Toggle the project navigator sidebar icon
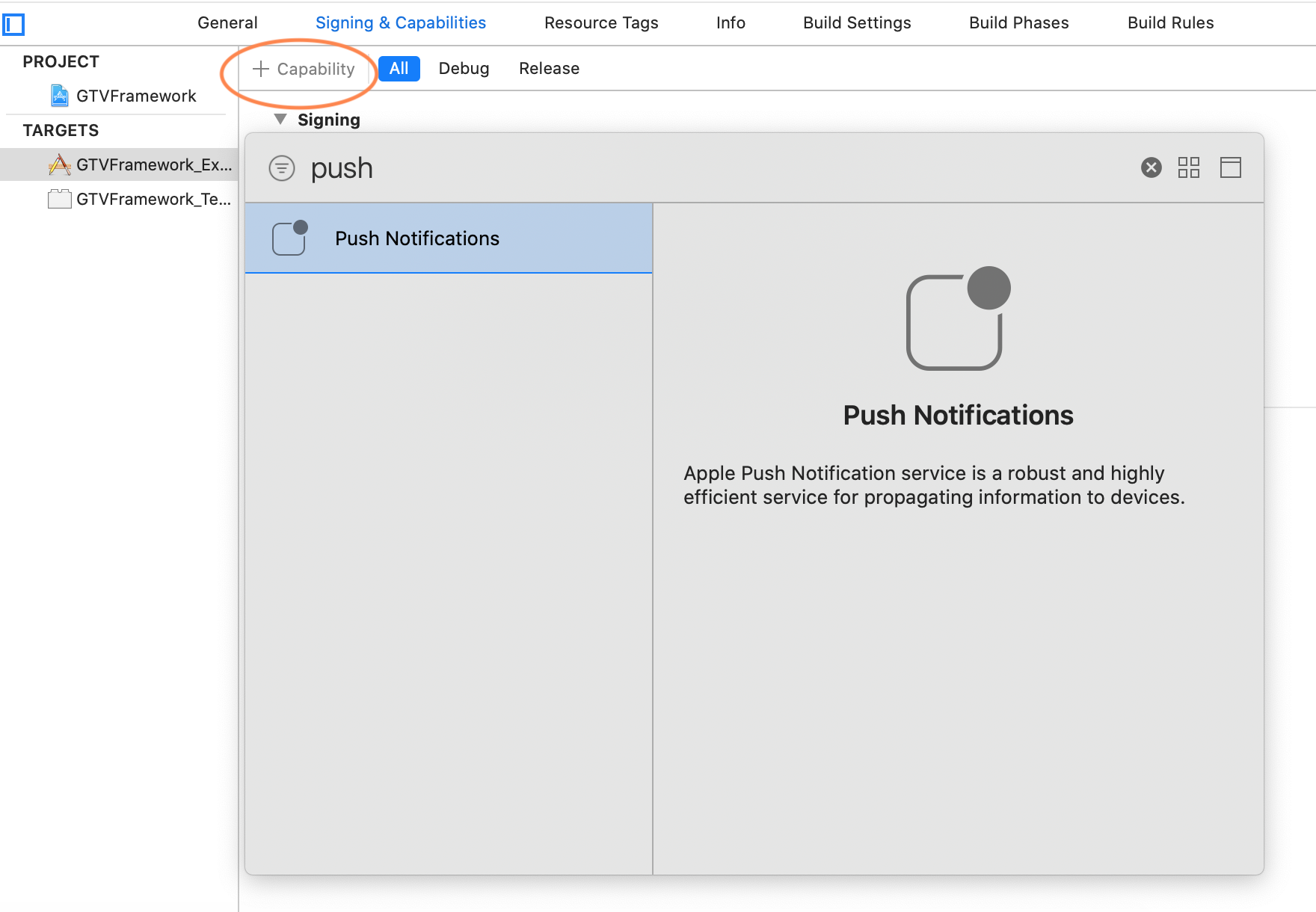The image size is (1316, 912). [13, 25]
